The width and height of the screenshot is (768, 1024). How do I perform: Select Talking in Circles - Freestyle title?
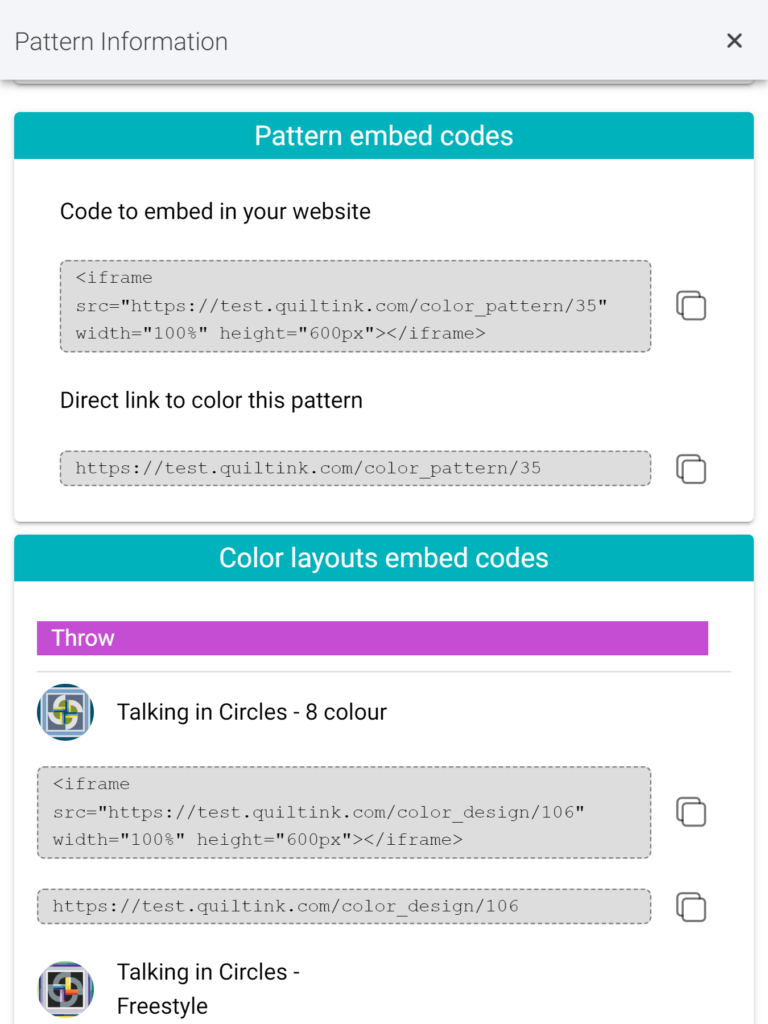(208, 989)
